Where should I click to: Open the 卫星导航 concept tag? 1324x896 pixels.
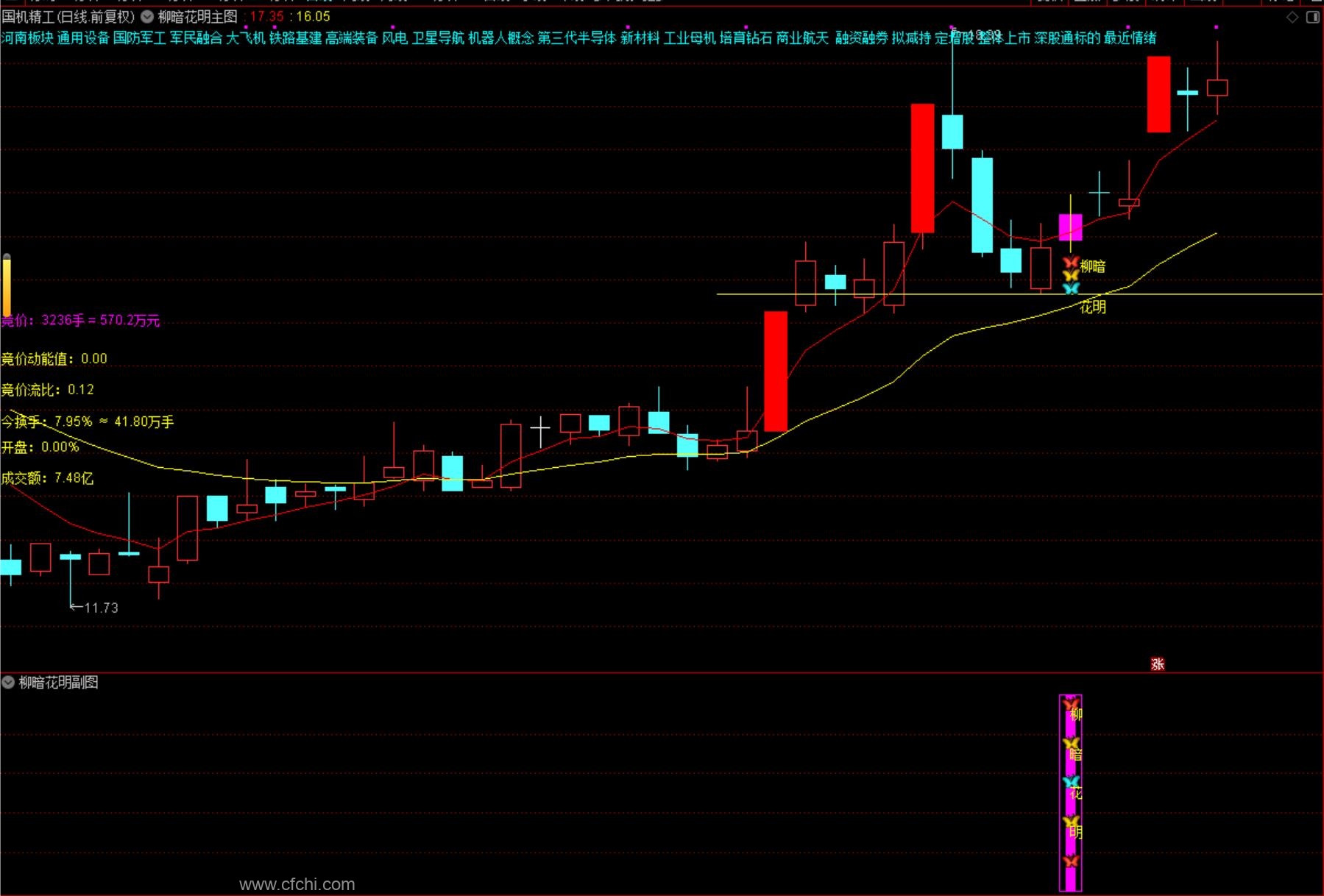(x=438, y=38)
